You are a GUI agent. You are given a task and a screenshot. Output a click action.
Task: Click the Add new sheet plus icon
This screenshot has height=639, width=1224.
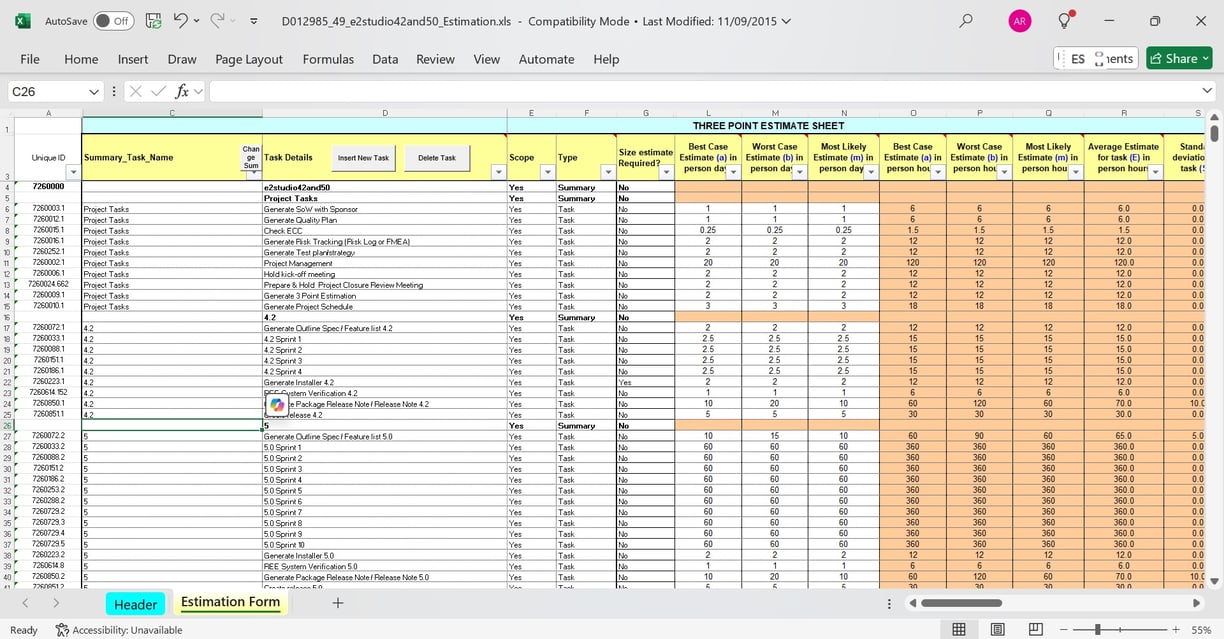[x=337, y=603]
